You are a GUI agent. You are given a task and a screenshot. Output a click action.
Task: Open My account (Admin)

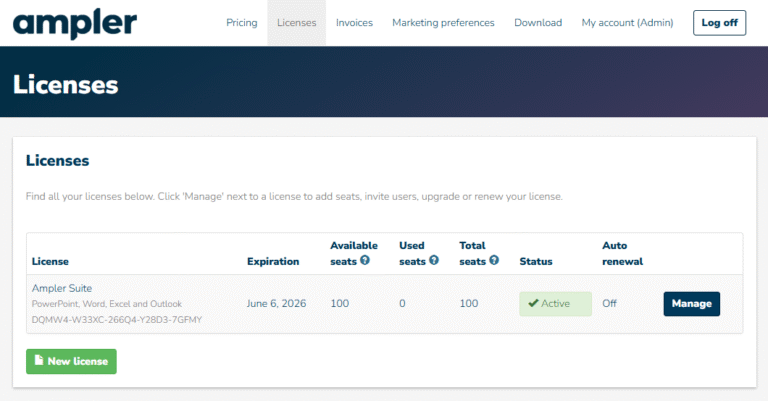[x=627, y=23]
